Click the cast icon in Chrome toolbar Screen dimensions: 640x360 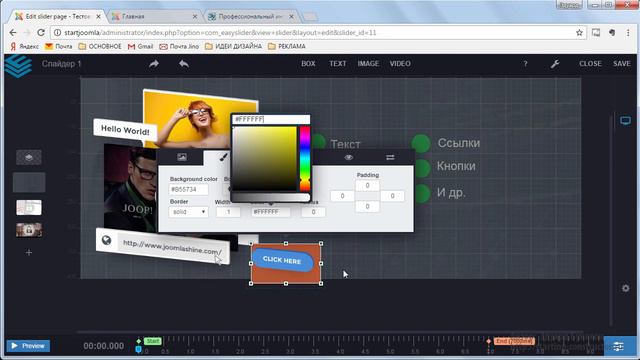(596, 33)
